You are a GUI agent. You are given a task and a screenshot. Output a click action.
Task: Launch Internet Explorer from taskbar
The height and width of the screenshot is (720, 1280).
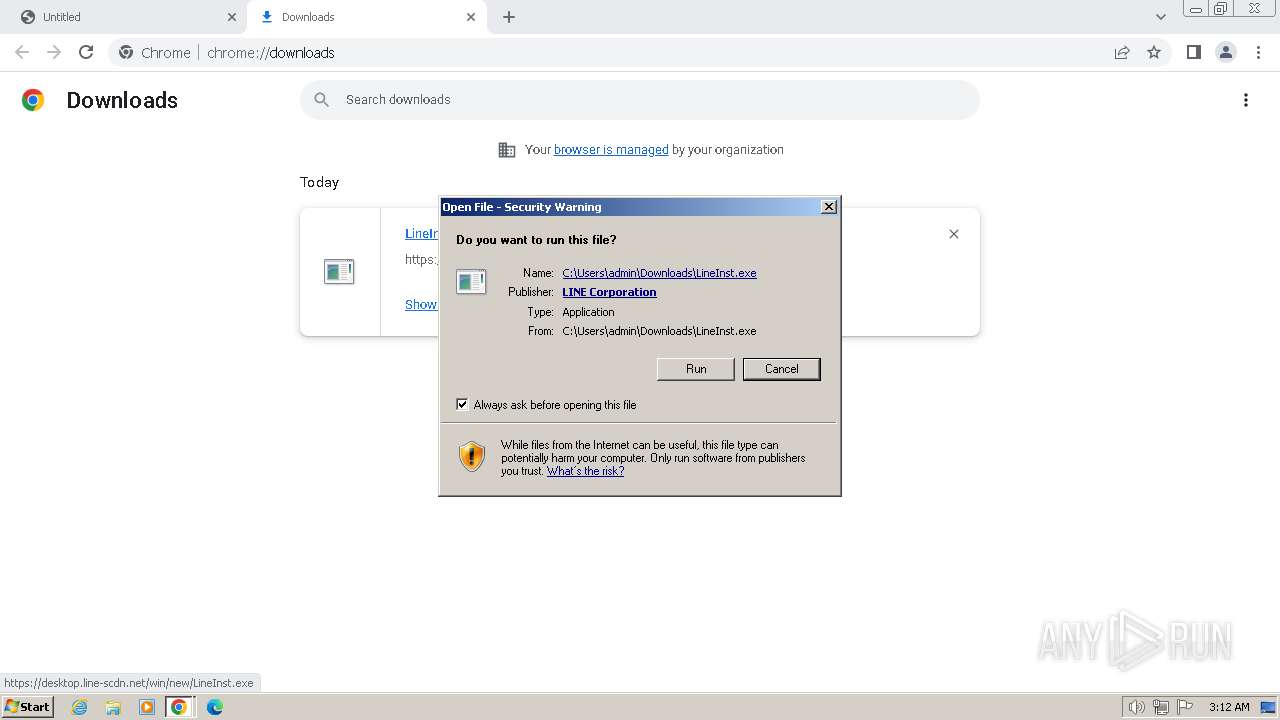click(x=80, y=707)
